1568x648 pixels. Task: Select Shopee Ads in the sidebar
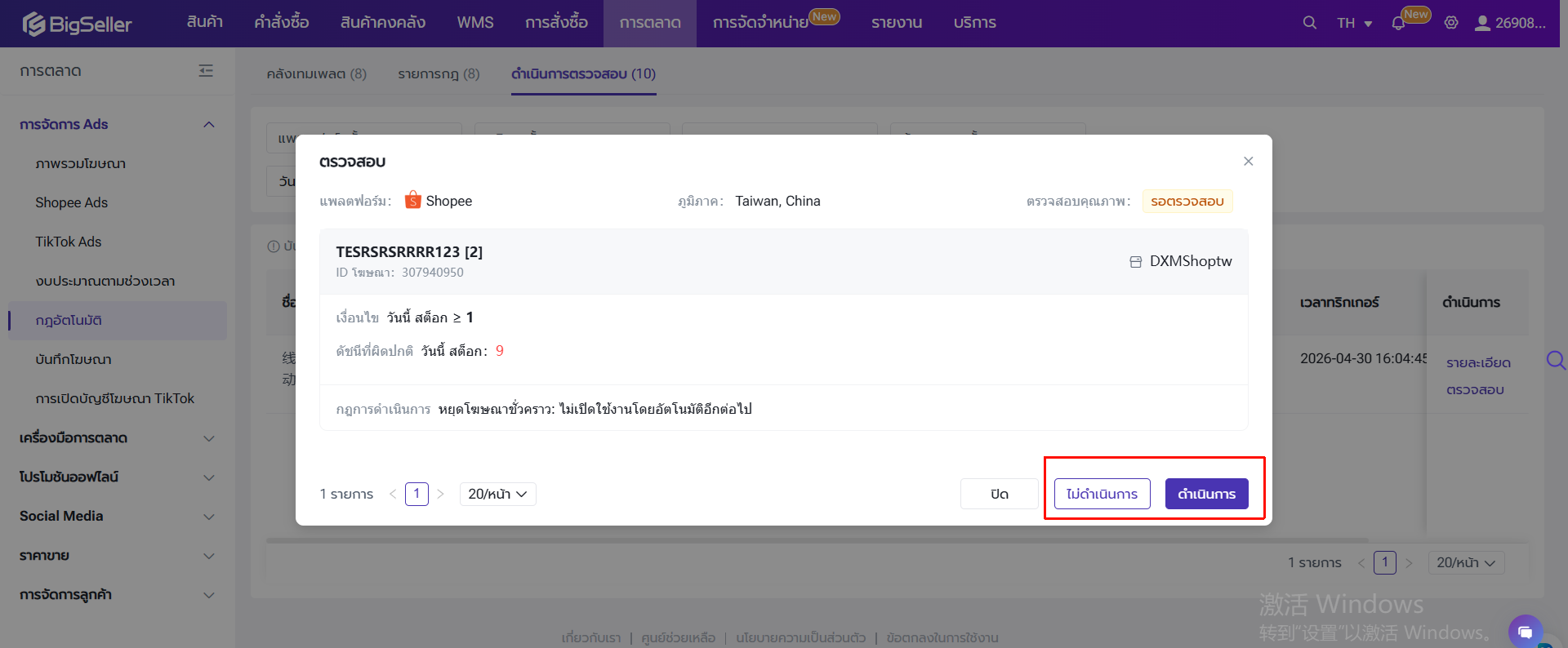coord(72,202)
